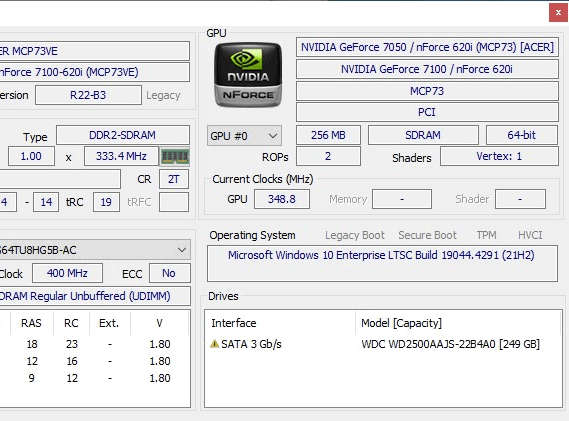Click the GPU clock value 348.8
This screenshot has width=569, height=421.
[x=282, y=199]
